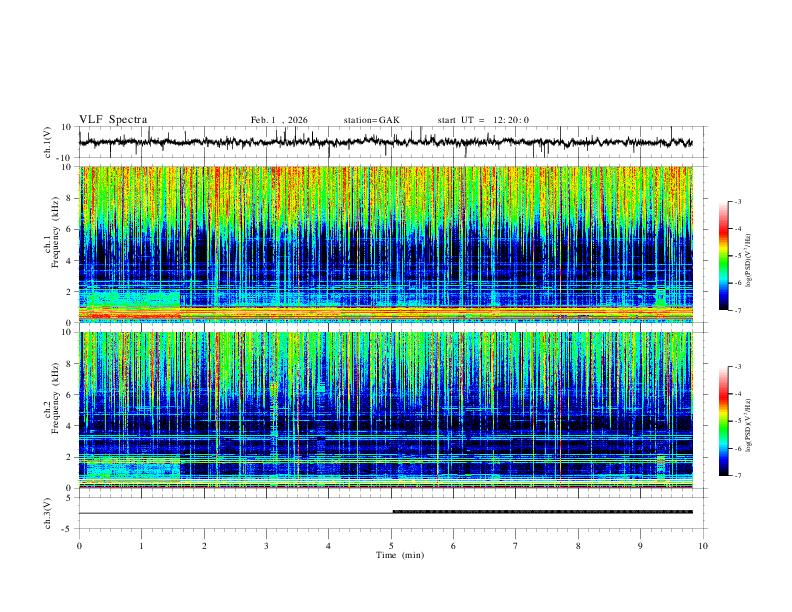Click the "ch.2 Frequency (kHz)" axis label
This screenshot has width=792, height=612.
pyautogui.click(x=52, y=398)
